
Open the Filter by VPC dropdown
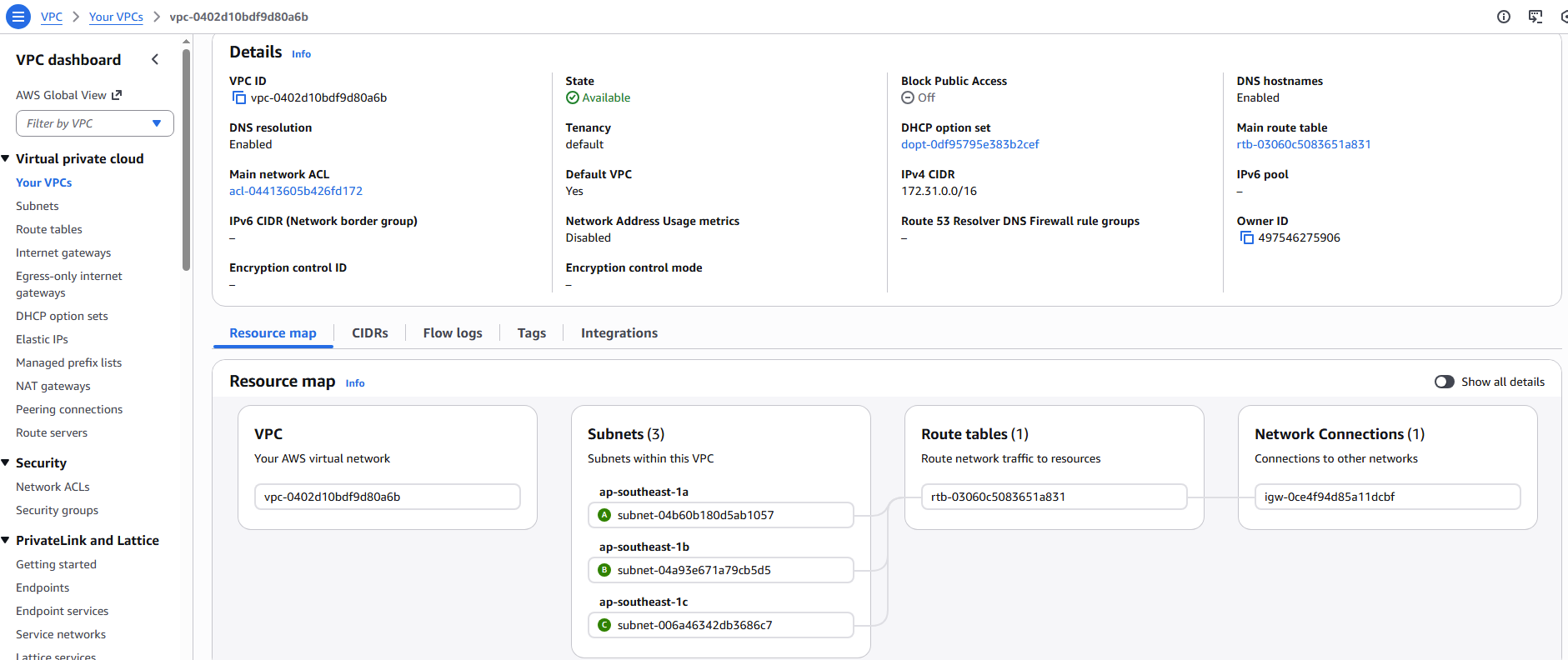coord(94,123)
